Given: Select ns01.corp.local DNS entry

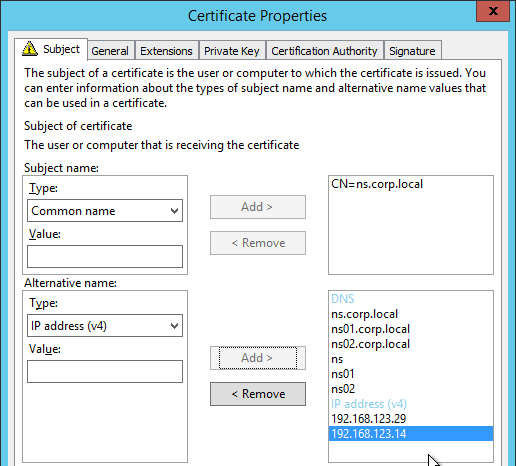Looking at the screenshot, I should 370,329.
